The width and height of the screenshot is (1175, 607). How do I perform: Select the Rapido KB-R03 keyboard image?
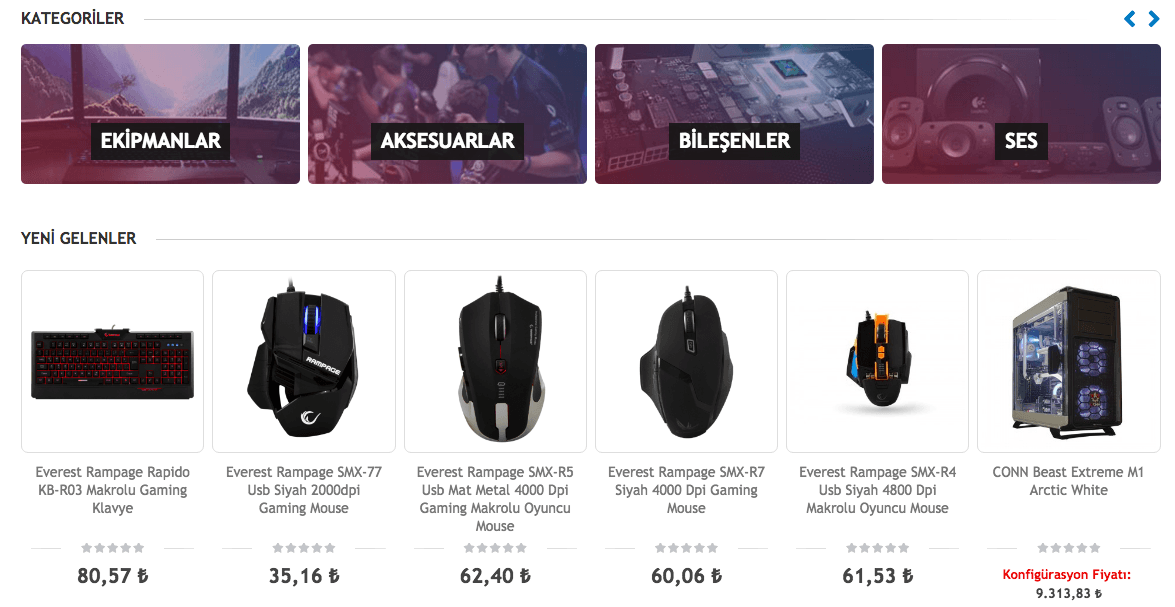(x=112, y=362)
